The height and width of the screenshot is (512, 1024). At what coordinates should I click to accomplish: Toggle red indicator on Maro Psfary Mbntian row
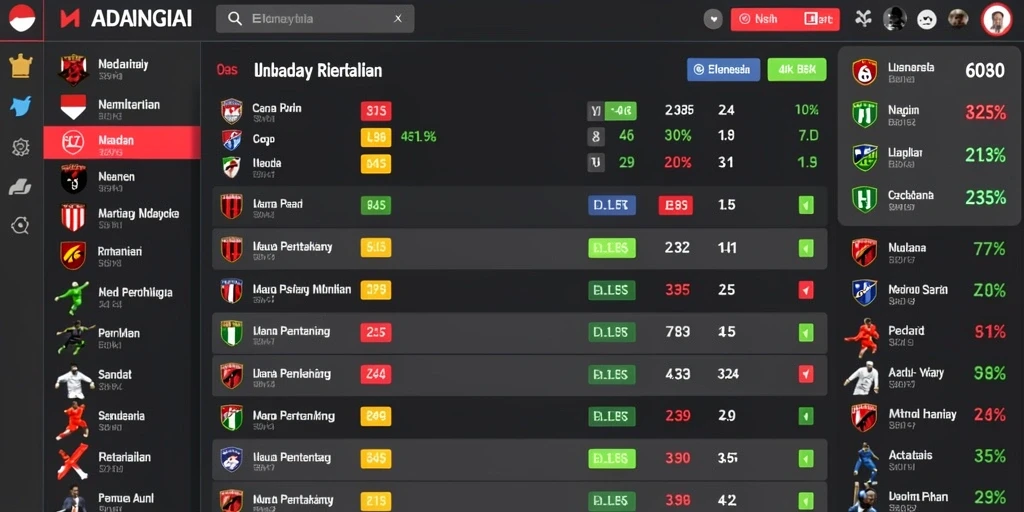pos(806,290)
